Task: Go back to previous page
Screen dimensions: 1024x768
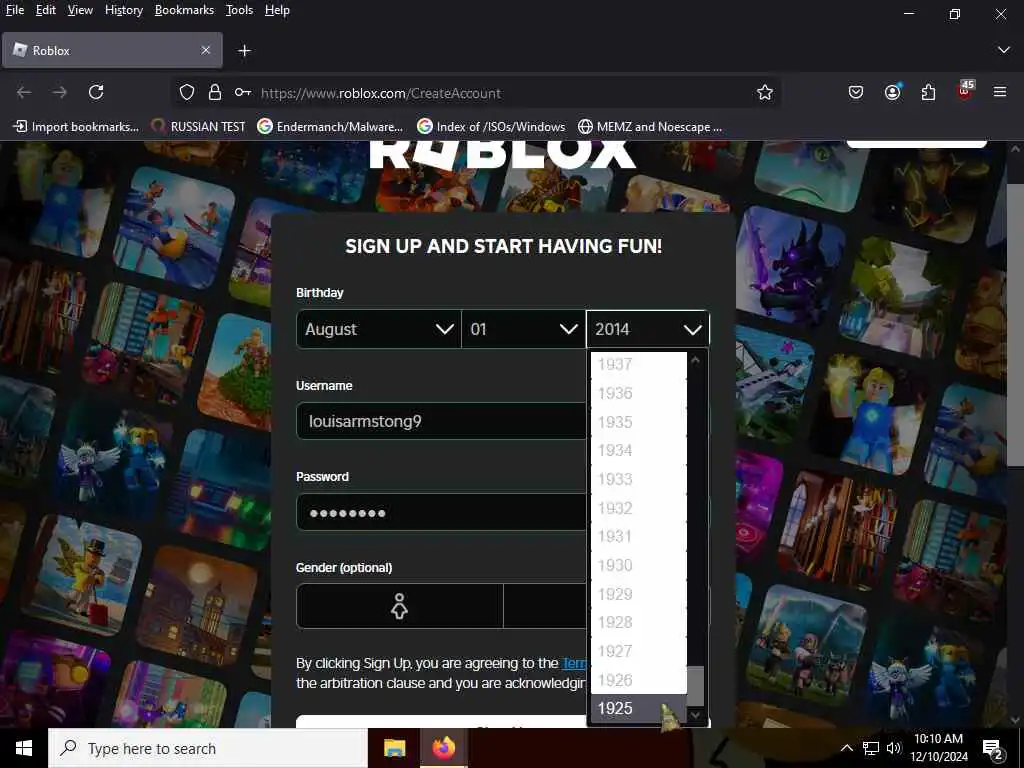Action: click(x=24, y=92)
